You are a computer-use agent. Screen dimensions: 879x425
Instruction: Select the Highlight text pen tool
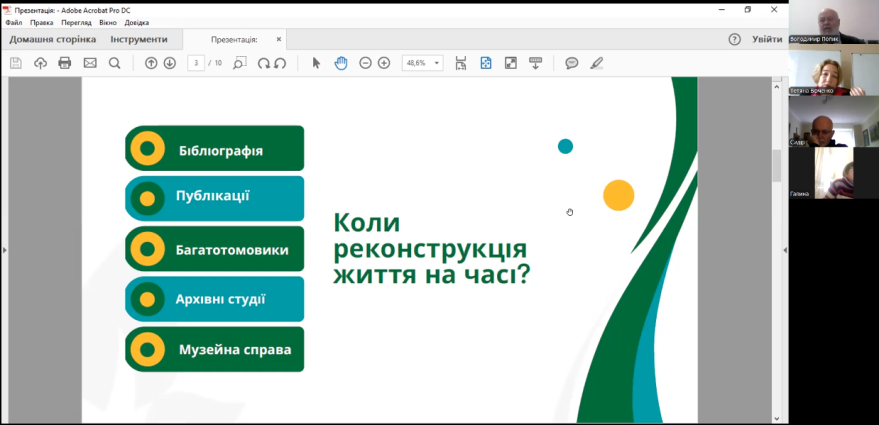597,63
